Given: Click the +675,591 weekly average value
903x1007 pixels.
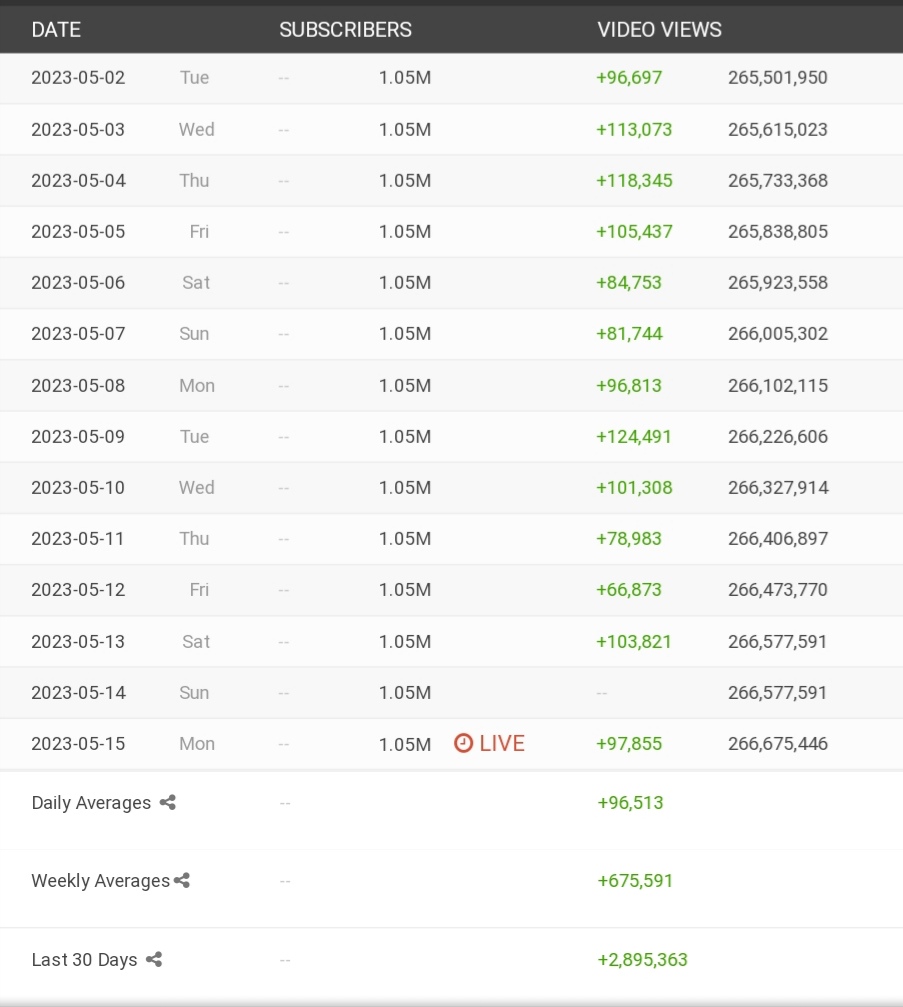Looking at the screenshot, I should 635,880.
